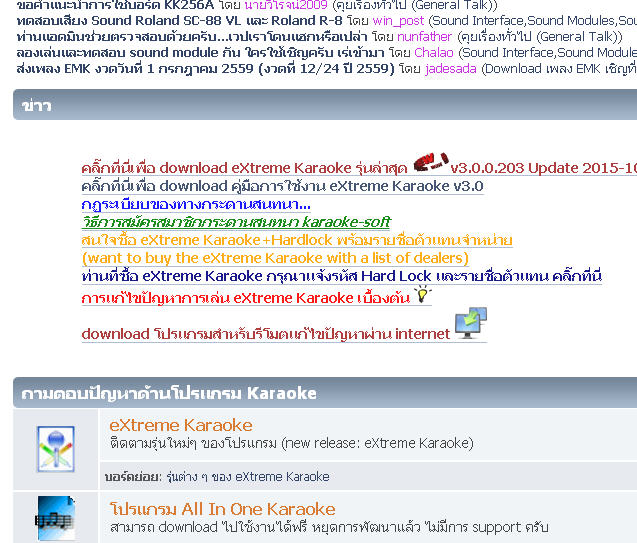Open the โปรแกรม All In One Karaoke board

pos(223,509)
